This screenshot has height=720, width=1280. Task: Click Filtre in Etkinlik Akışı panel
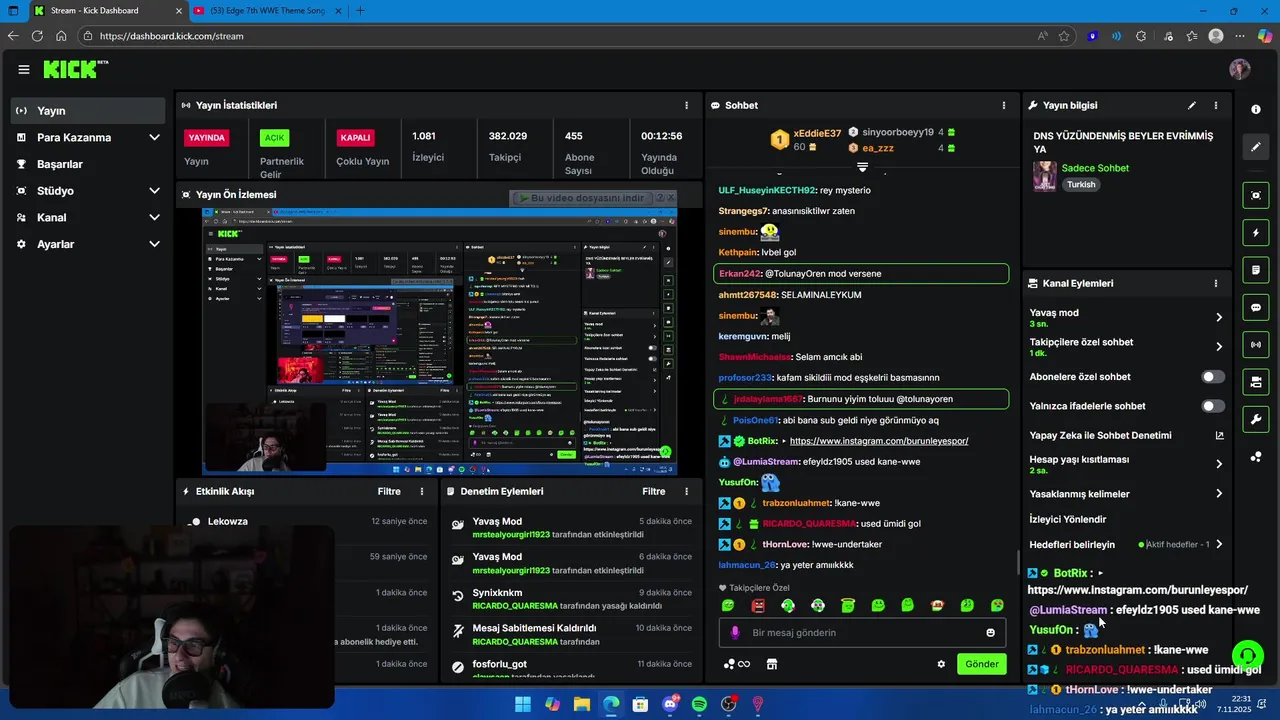click(x=389, y=491)
